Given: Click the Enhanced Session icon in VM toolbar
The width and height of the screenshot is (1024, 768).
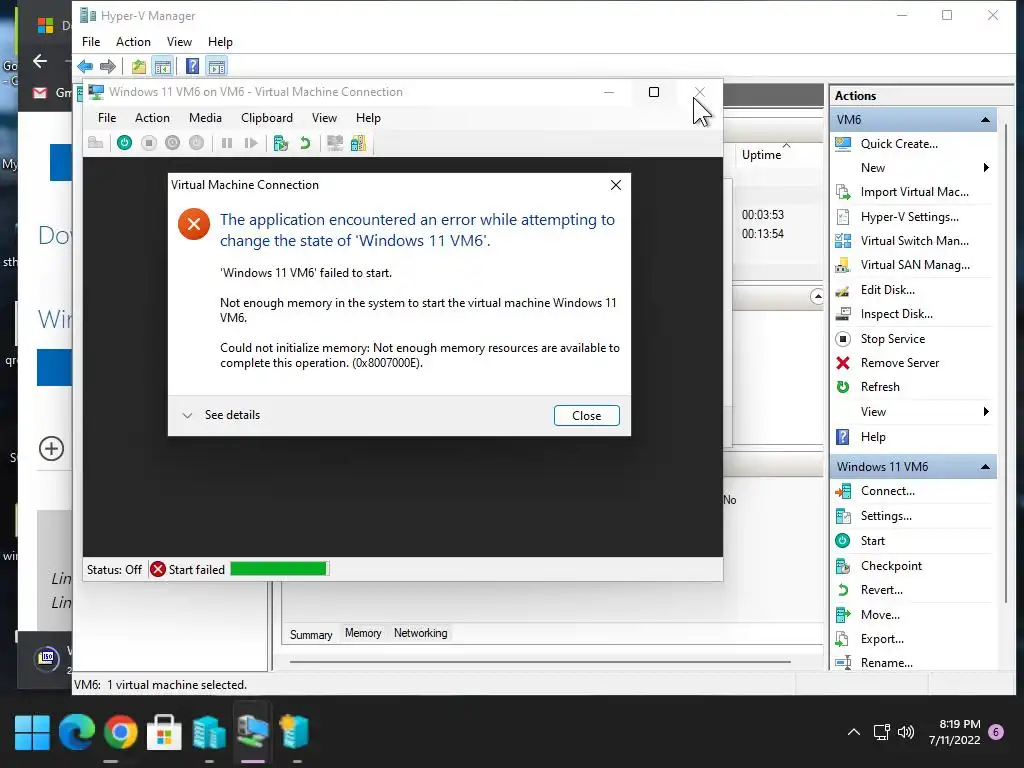Looking at the screenshot, I should 335,143.
